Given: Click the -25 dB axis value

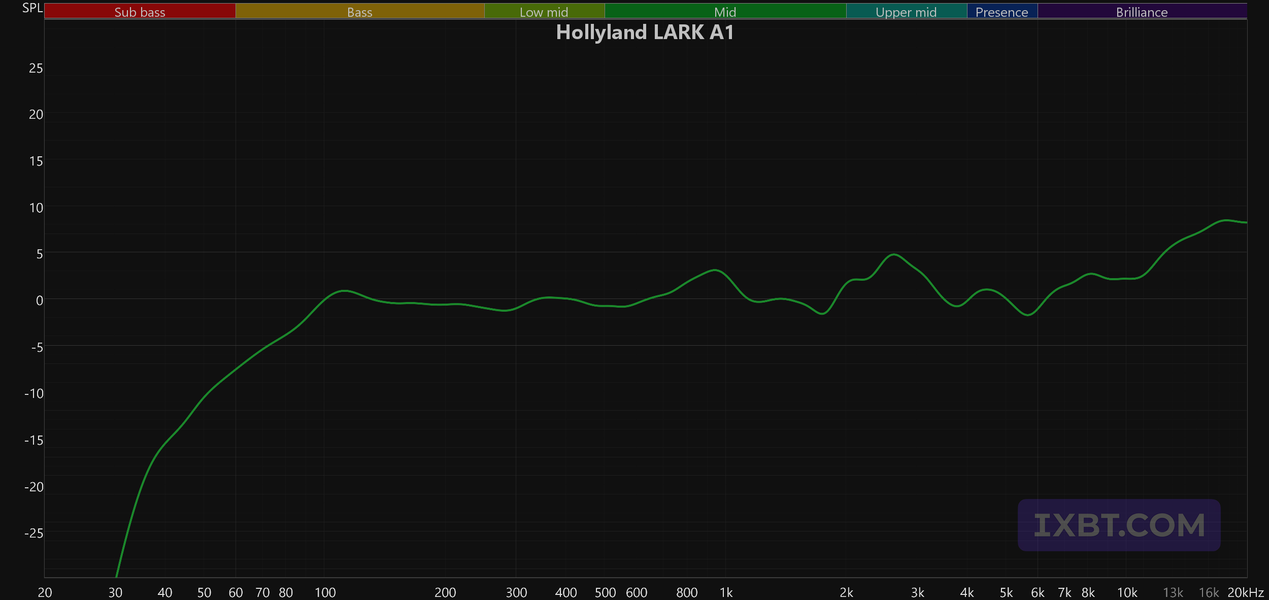Looking at the screenshot, I should point(32,533).
